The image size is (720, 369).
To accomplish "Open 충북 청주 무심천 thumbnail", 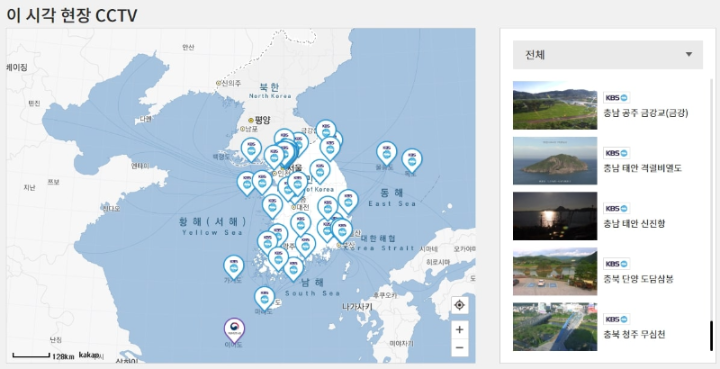I will point(555,326).
